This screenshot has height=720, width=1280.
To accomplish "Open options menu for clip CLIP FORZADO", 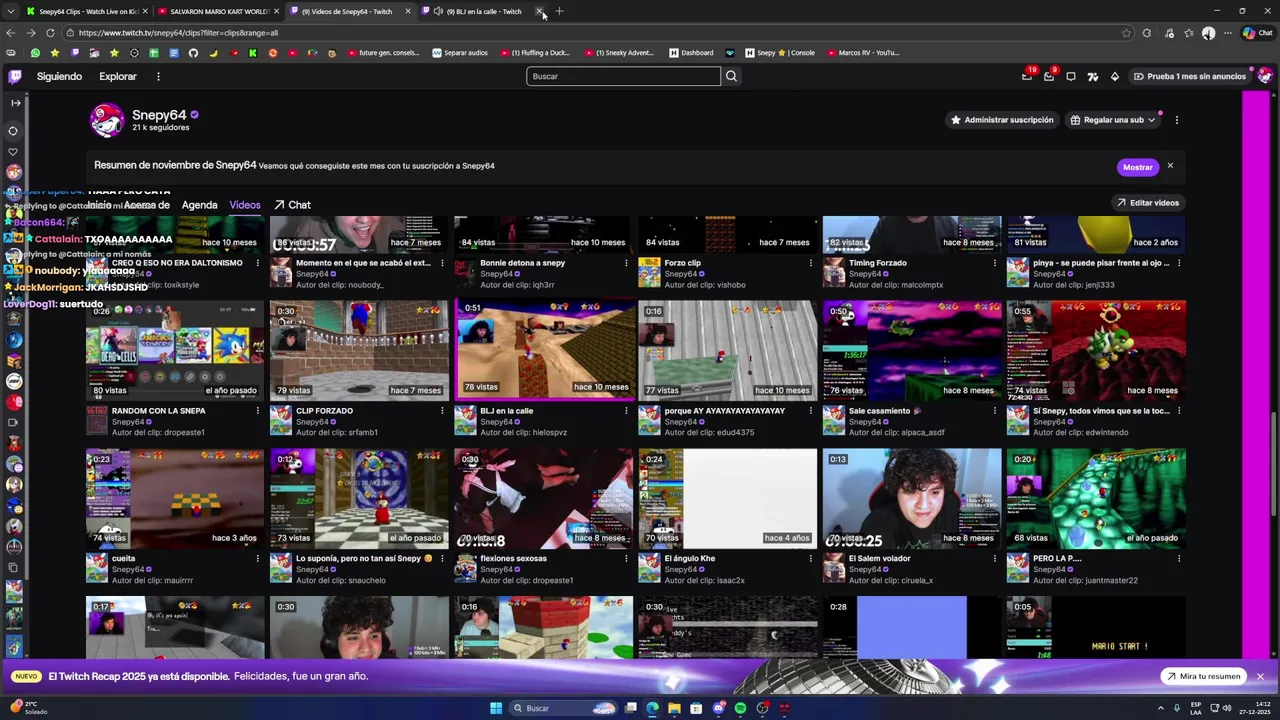I will click(x=442, y=411).
